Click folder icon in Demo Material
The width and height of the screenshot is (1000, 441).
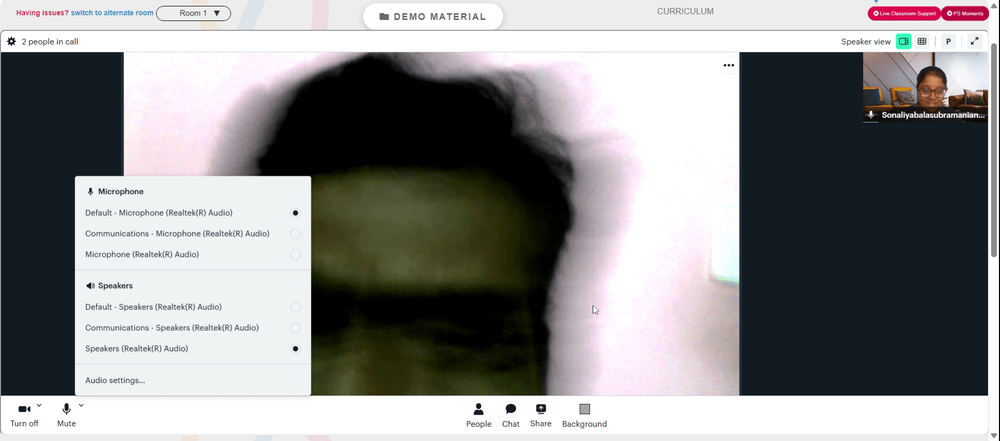click(384, 17)
